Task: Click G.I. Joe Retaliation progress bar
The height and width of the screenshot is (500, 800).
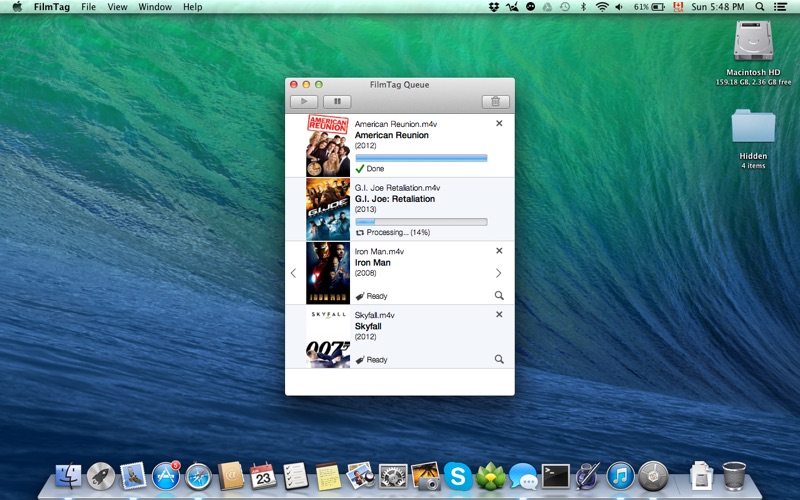Action: pyautogui.click(x=421, y=221)
